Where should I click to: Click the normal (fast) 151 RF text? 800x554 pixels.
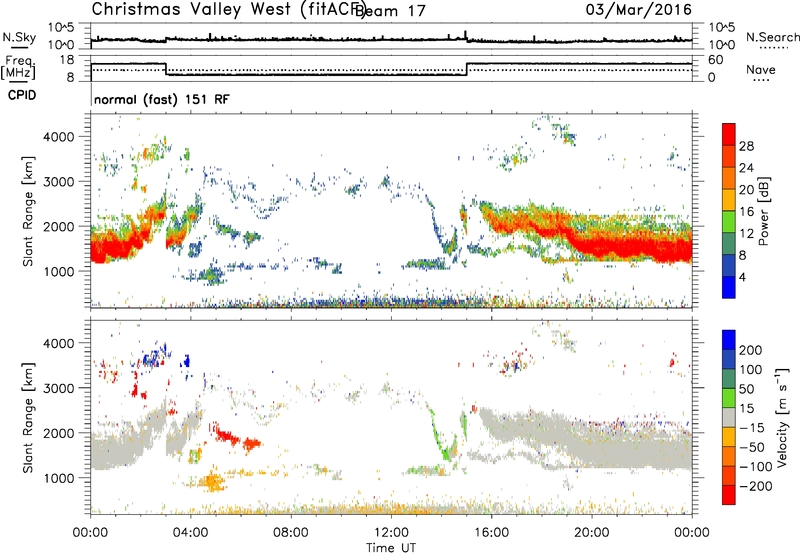pos(162,99)
